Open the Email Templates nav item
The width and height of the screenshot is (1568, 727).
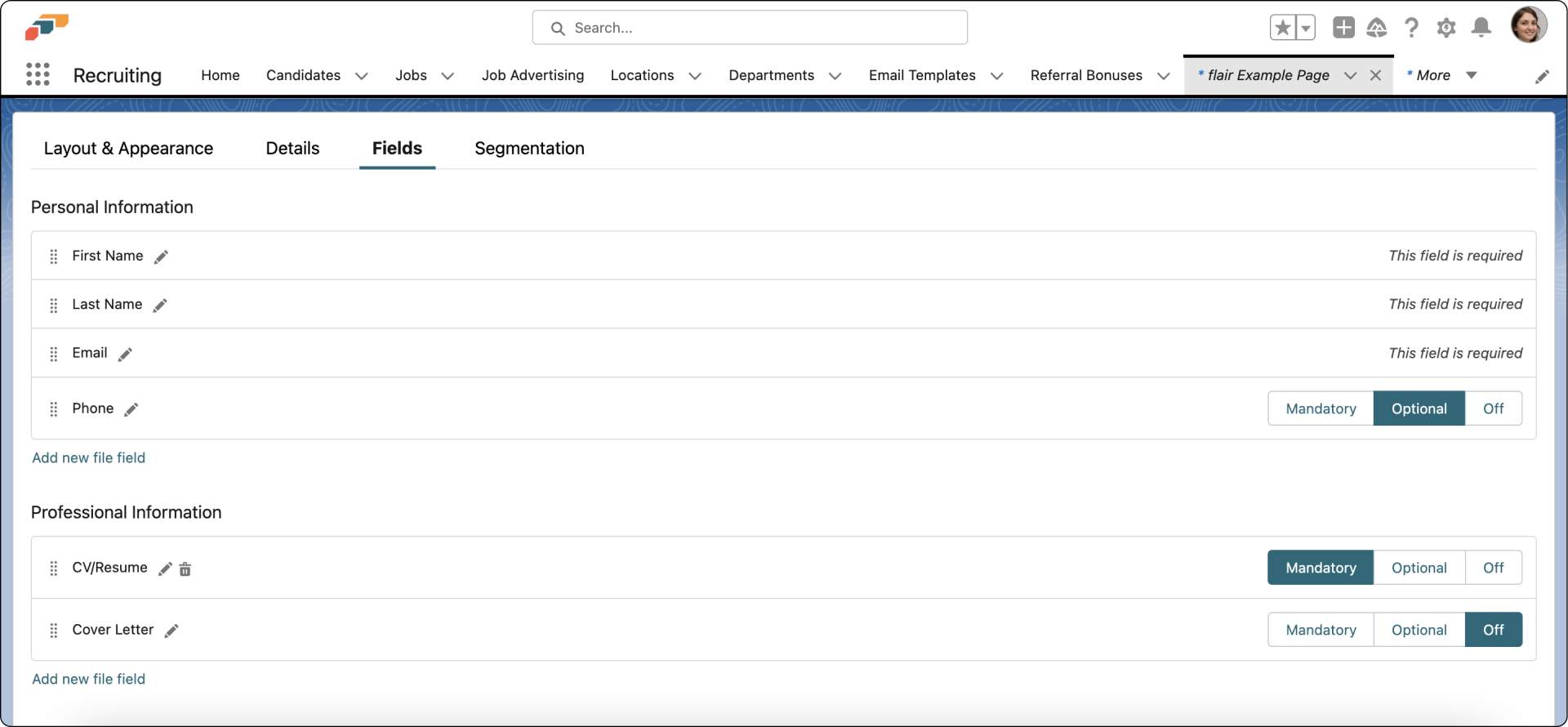(x=922, y=75)
